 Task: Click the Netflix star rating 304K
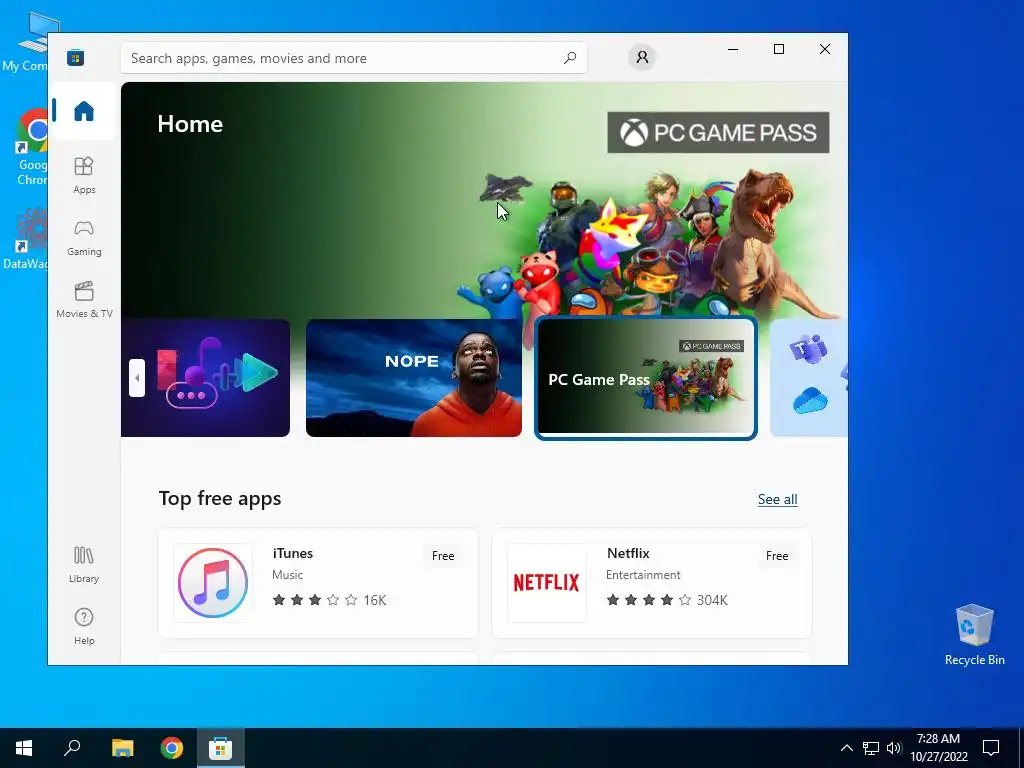pos(667,600)
